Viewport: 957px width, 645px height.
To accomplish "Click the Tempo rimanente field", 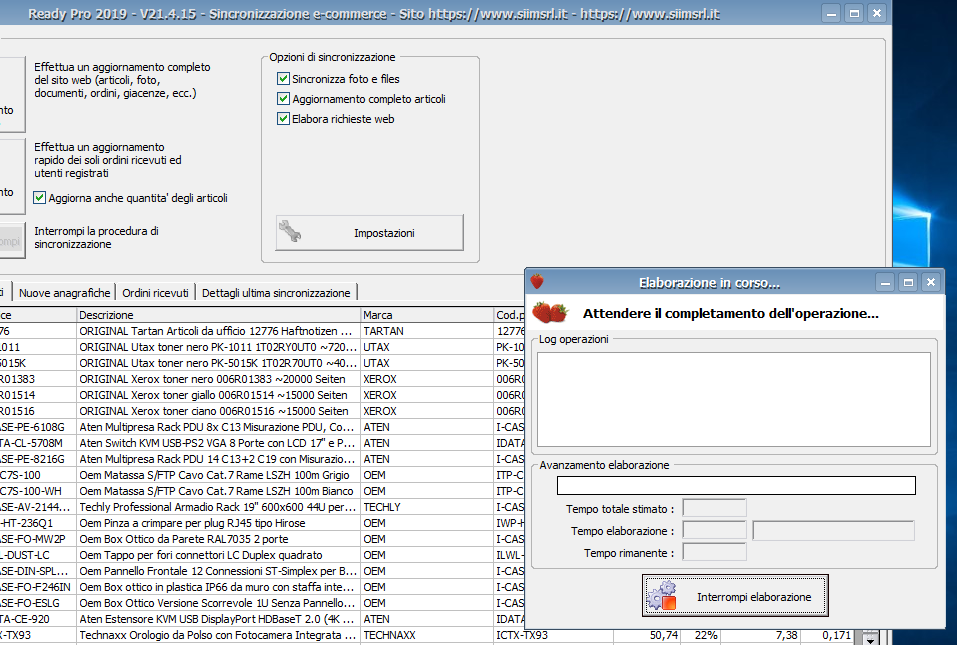I will 714,552.
